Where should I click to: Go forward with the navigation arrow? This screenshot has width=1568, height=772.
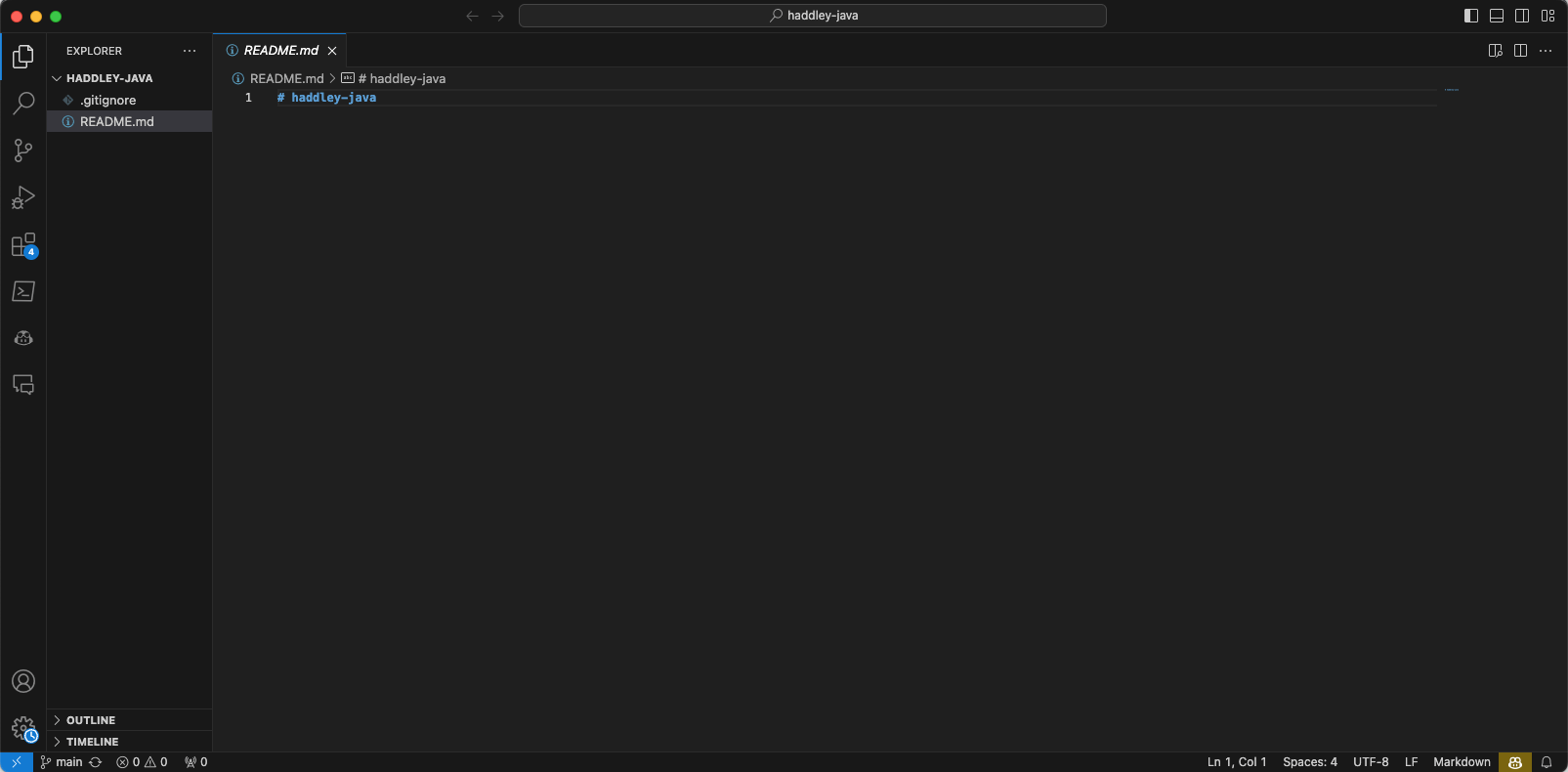coord(498,16)
